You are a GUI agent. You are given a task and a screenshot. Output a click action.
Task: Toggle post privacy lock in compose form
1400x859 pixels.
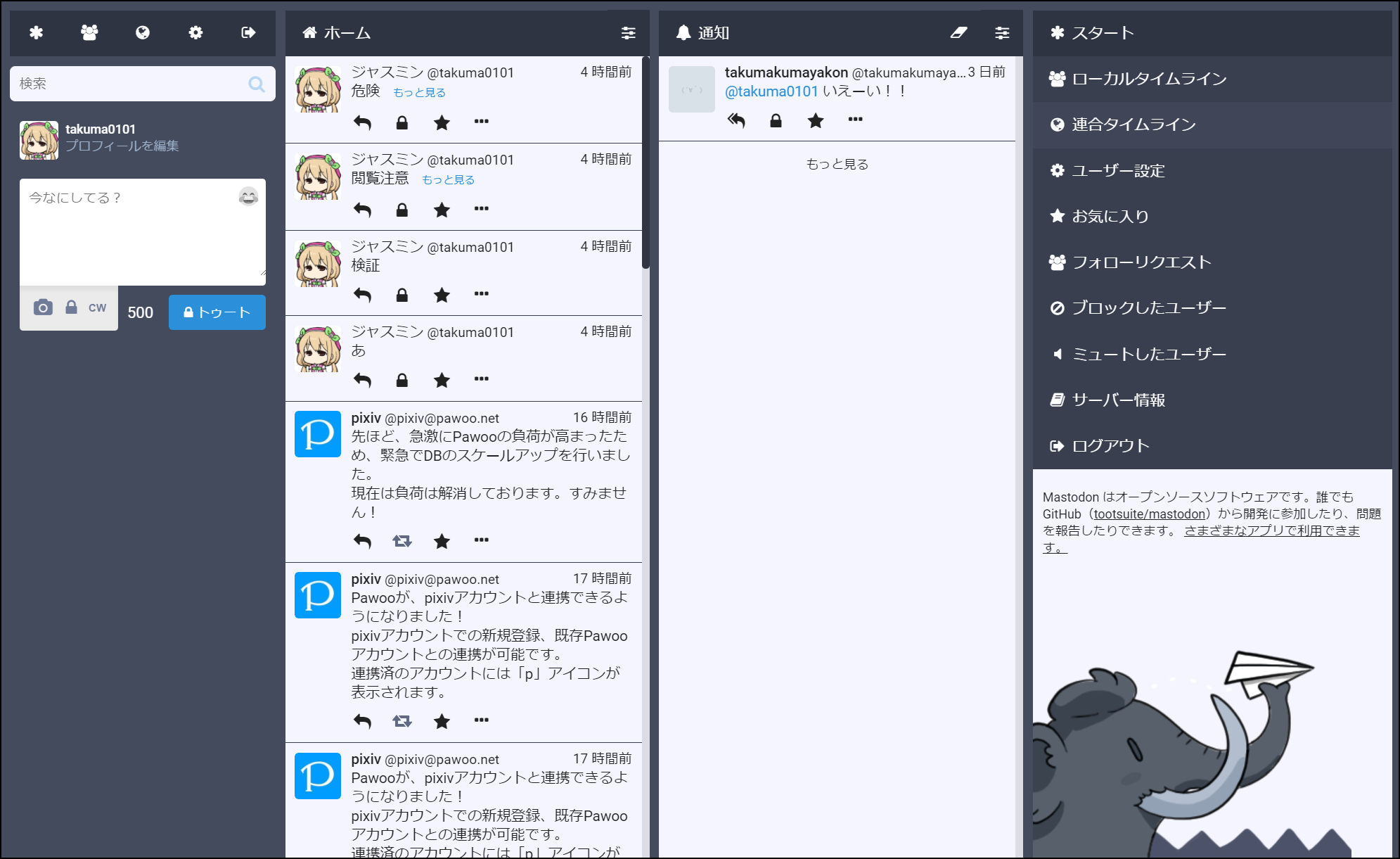(x=71, y=307)
